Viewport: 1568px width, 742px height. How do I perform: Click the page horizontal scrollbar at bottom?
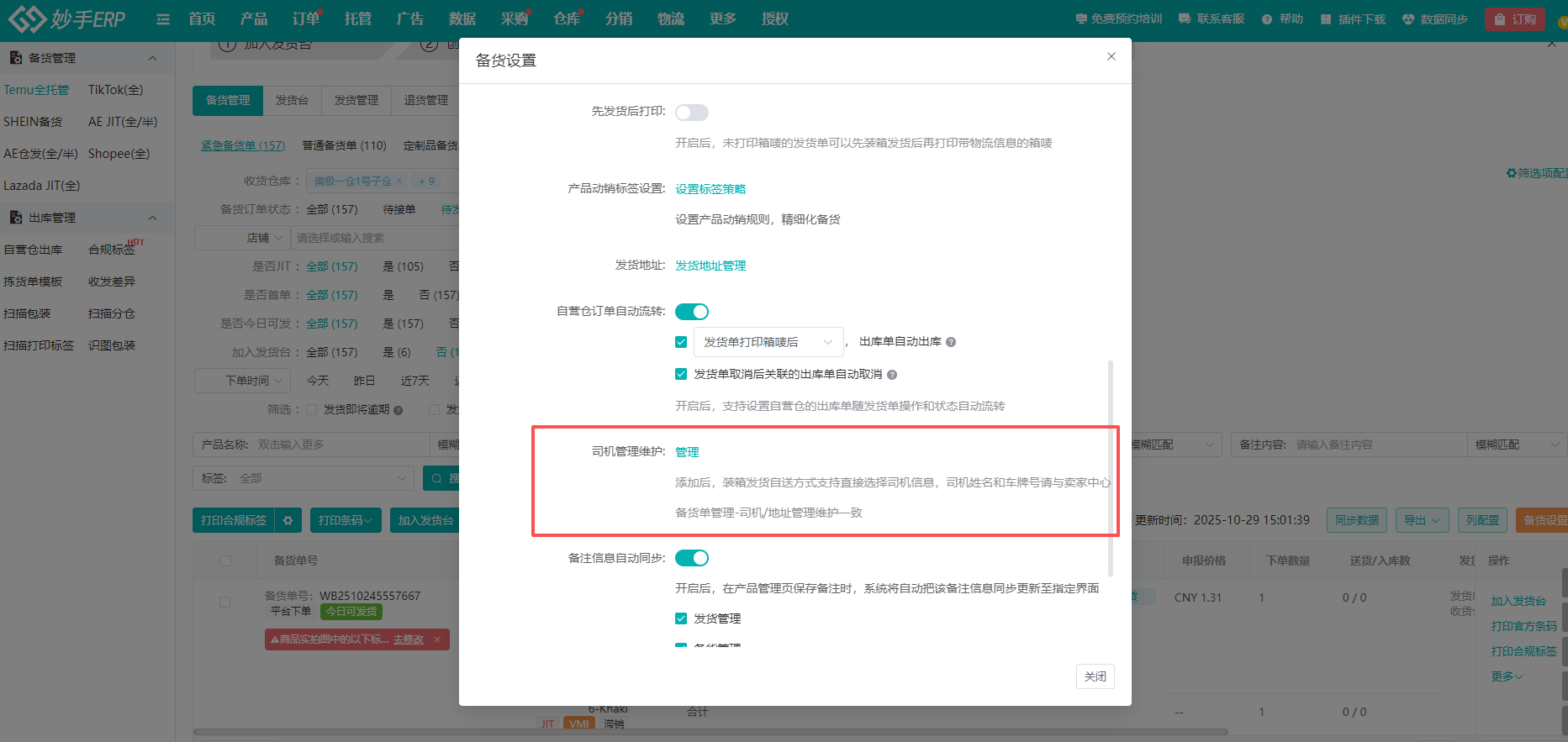(710, 732)
